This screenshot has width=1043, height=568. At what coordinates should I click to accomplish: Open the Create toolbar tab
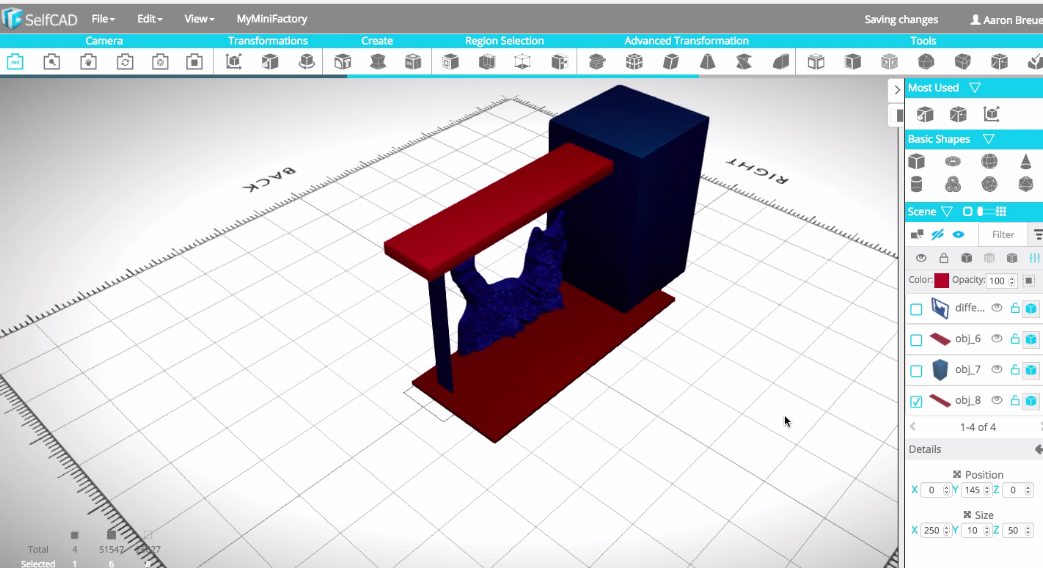[x=376, y=41]
